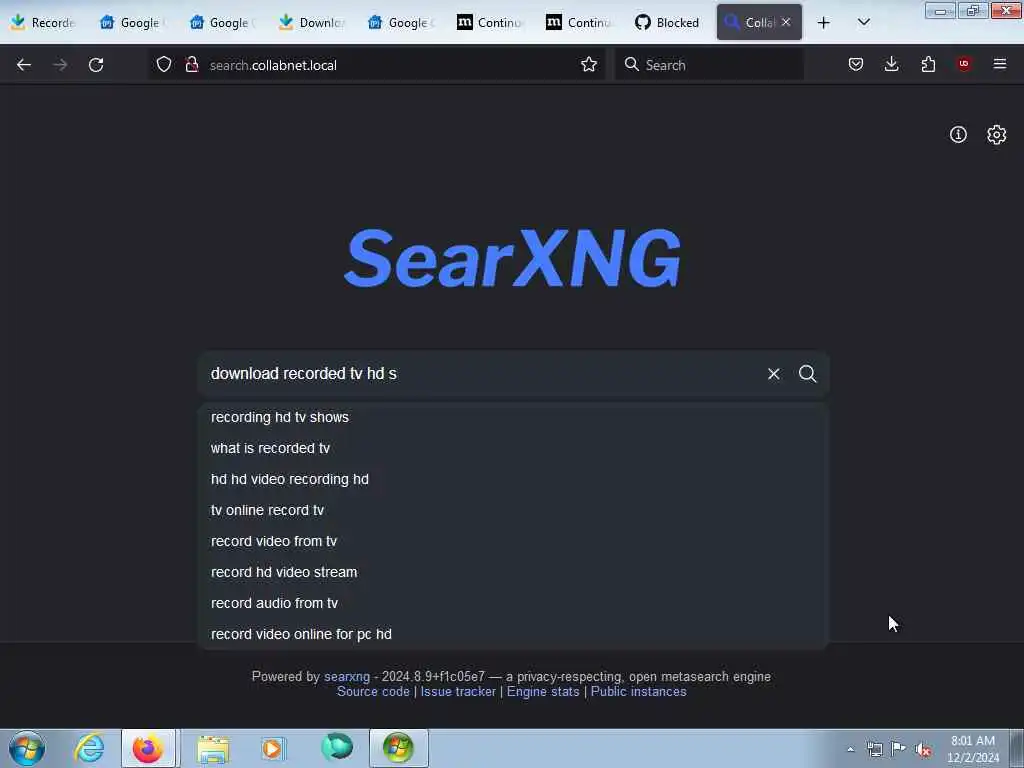The width and height of the screenshot is (1024, 768).
Task: Reload the current page
Action: tap(96, 65)
